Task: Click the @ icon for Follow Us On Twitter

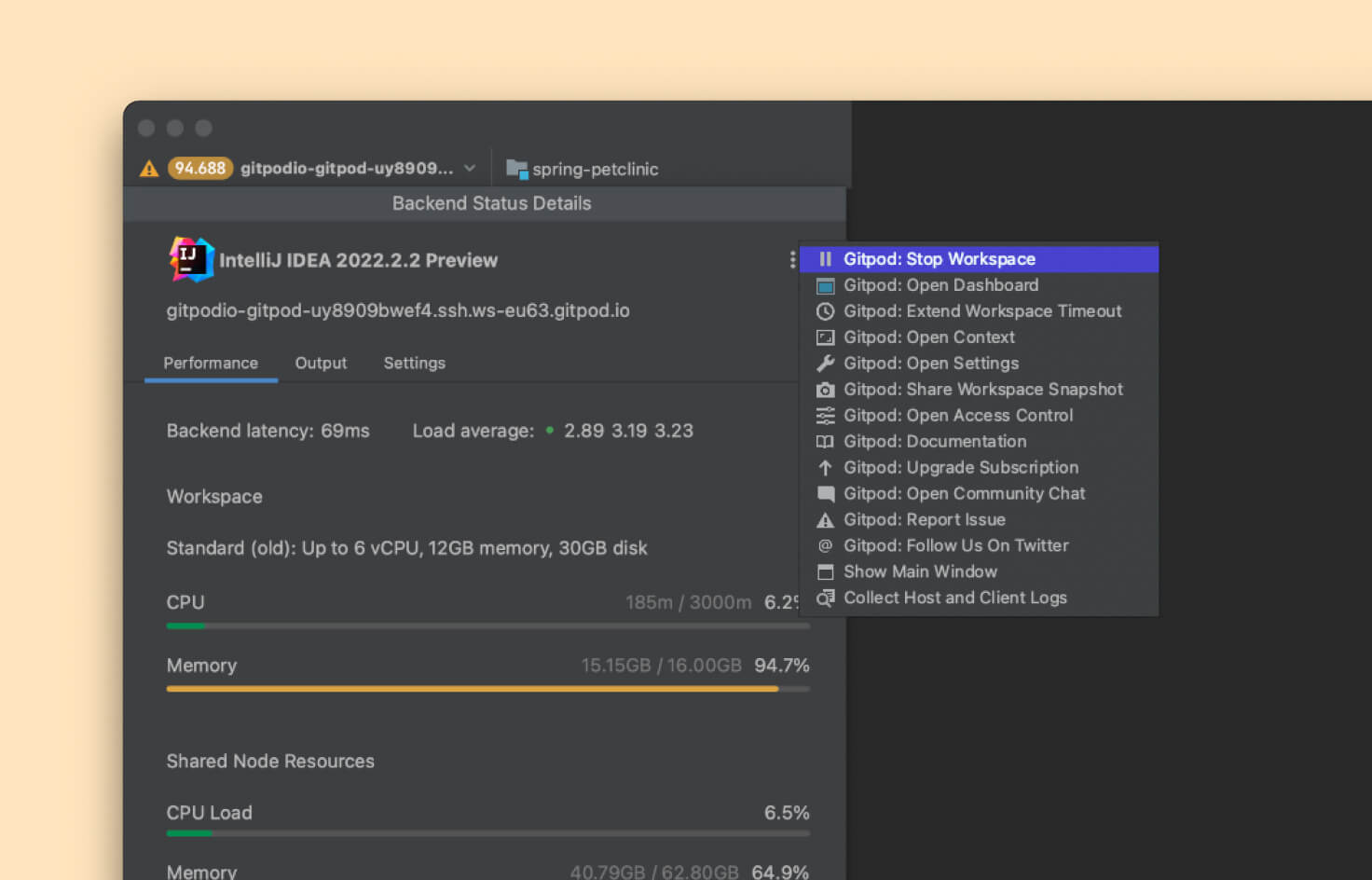Action: pyautogui.click(x=825, y=545)
